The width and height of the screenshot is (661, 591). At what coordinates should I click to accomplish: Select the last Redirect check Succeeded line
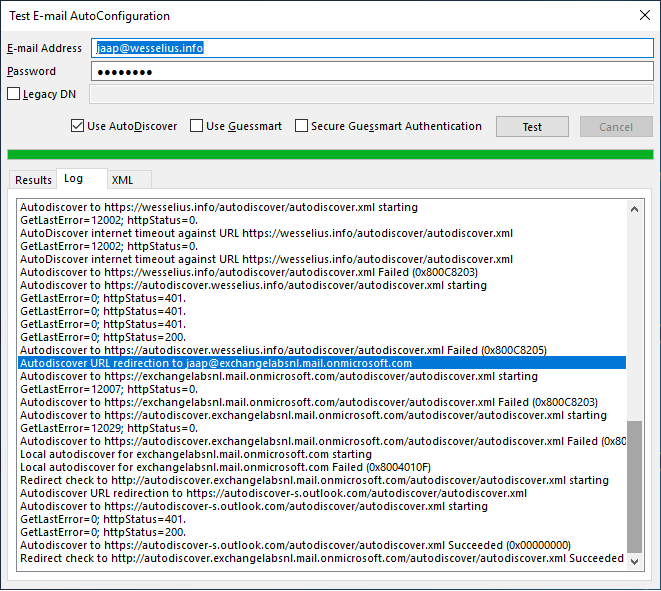tap(322, 558)
